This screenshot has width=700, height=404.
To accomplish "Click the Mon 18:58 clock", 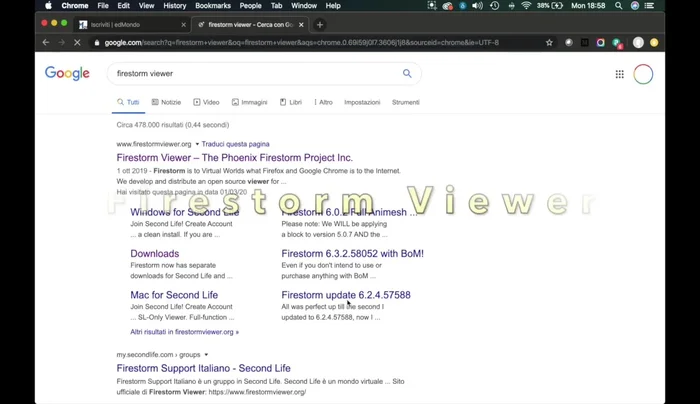I will [588, 6].
